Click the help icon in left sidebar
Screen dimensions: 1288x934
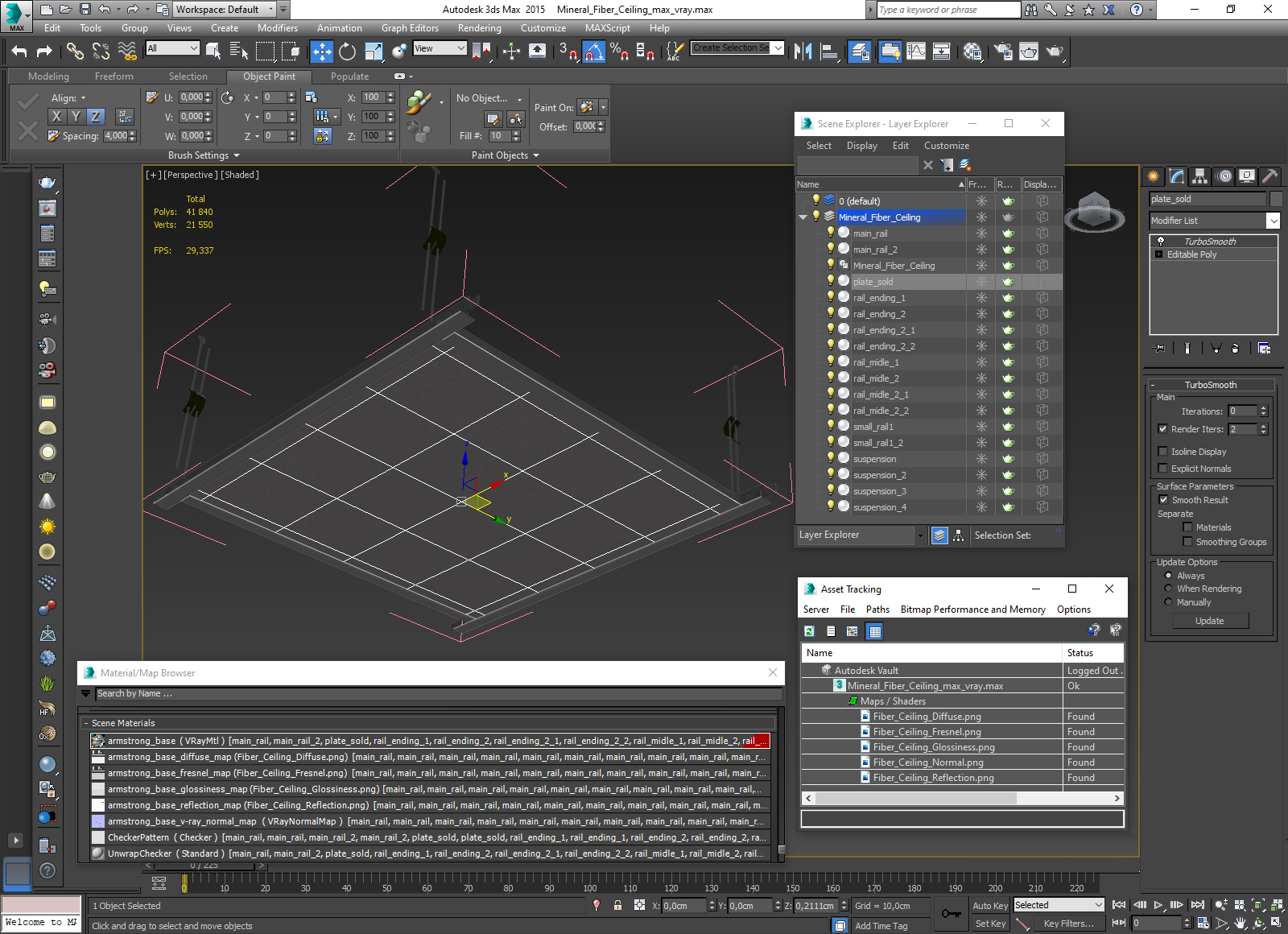pos(47,870)
